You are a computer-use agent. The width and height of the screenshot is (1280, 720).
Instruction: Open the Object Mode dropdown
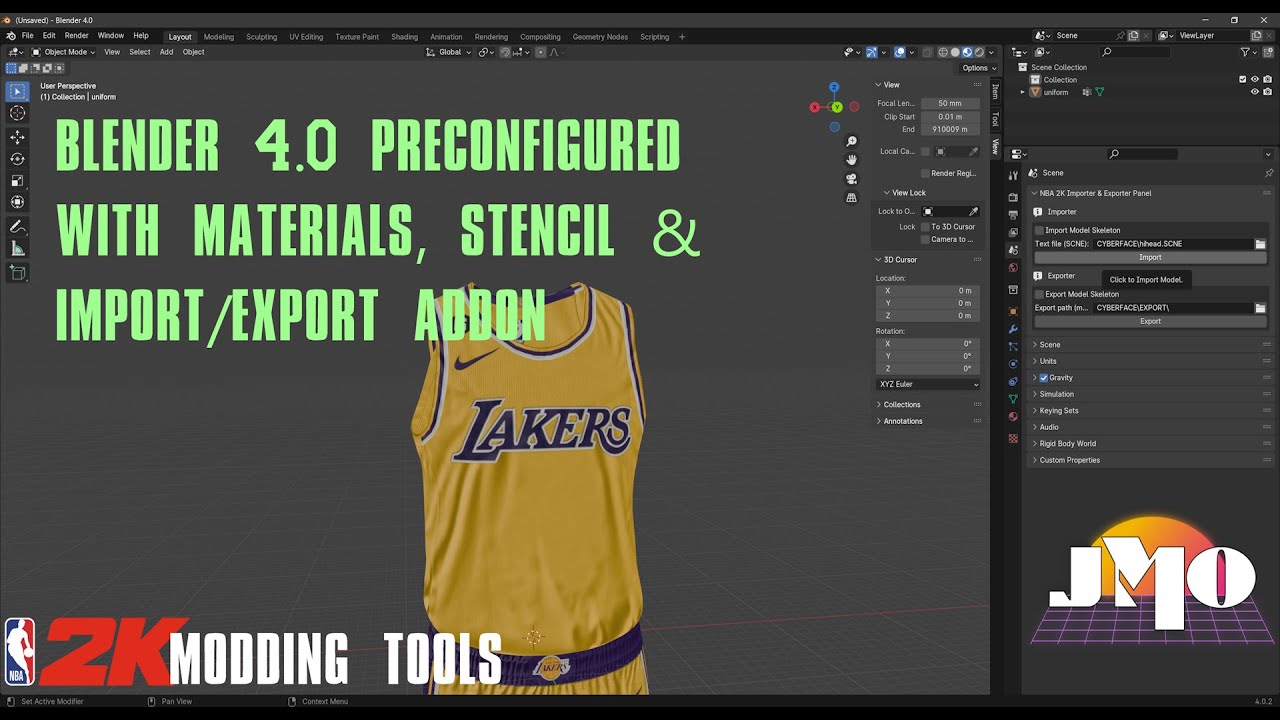63,52
